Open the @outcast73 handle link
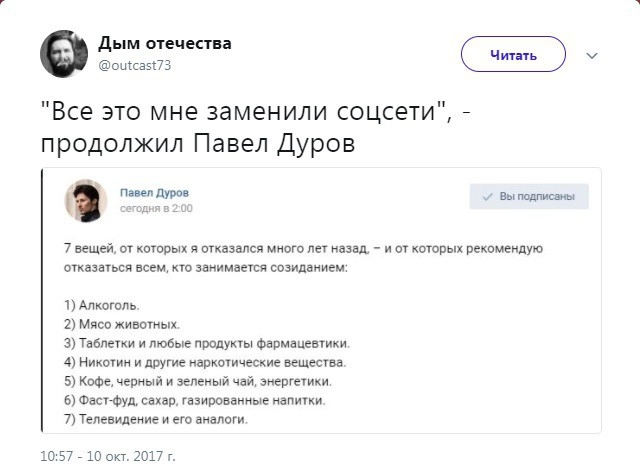 [135, 65]
